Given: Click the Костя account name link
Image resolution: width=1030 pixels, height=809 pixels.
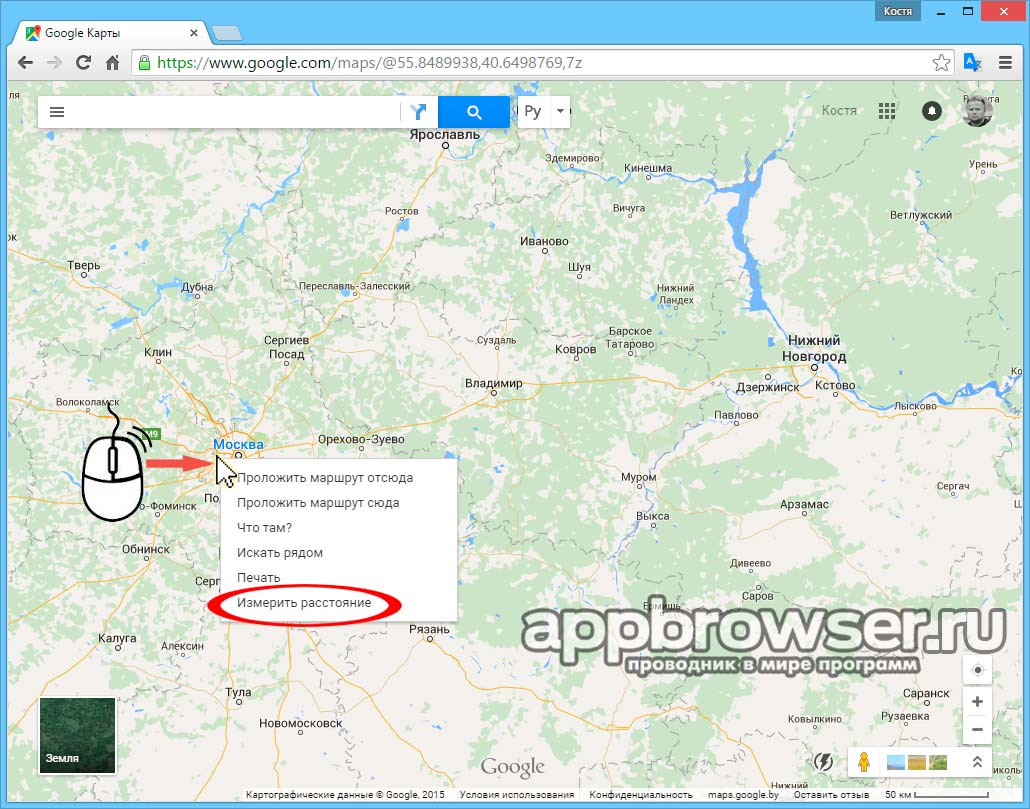Looking at the screenshot, I should (839, 111).
